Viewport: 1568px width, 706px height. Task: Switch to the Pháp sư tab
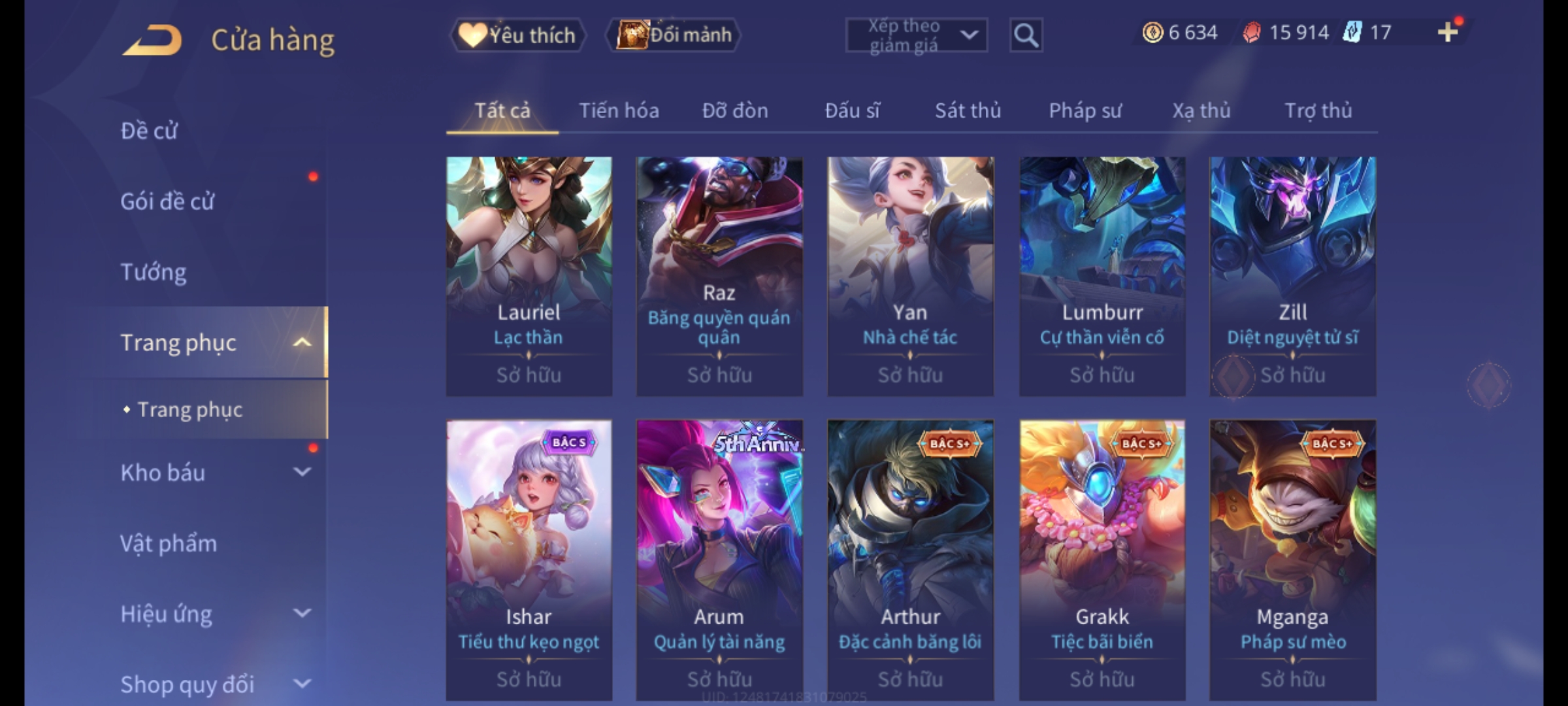(x=1085, y=110)
